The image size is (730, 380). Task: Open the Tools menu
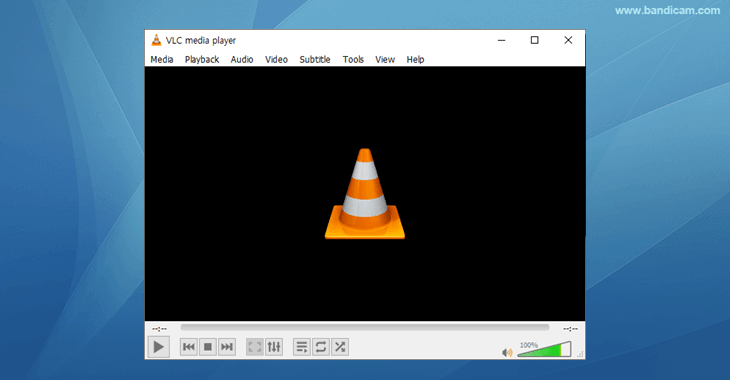point(353,60)
